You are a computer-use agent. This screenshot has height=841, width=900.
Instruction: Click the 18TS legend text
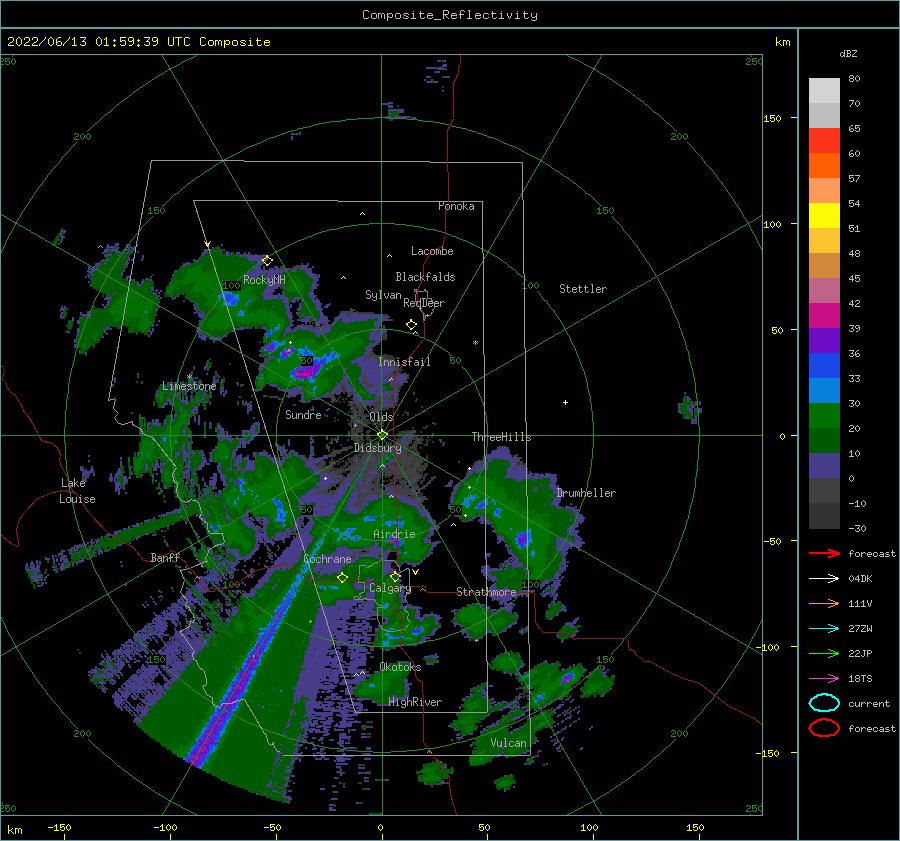pos(860,678)
